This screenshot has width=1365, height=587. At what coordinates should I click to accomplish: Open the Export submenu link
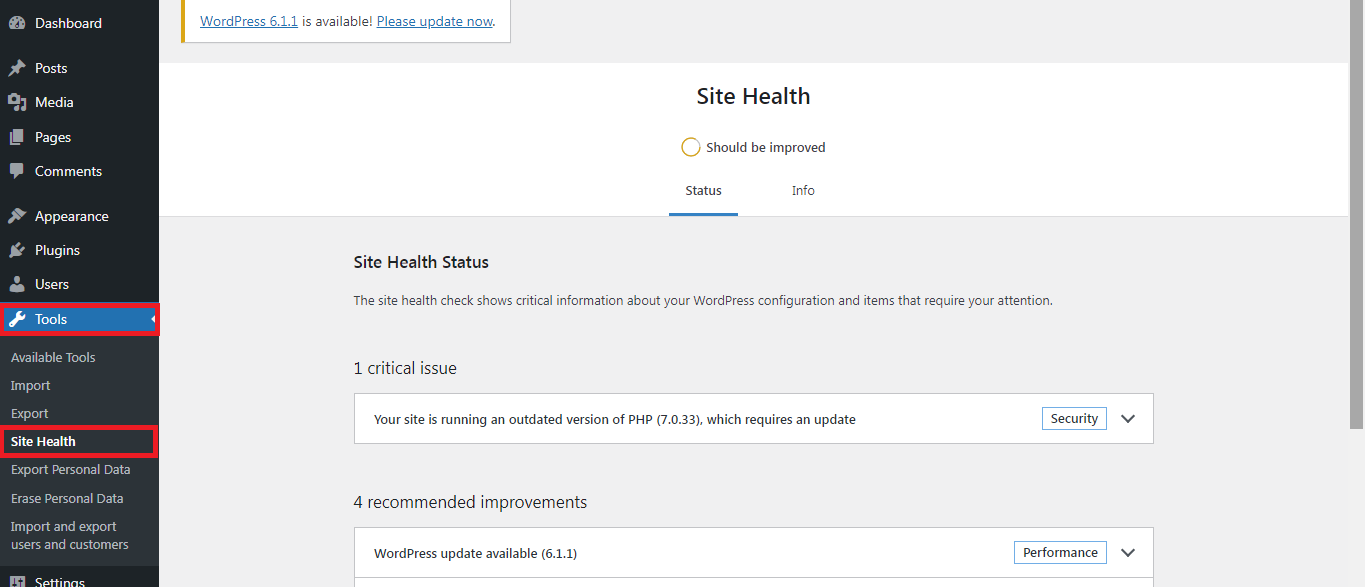coord(29,413)
